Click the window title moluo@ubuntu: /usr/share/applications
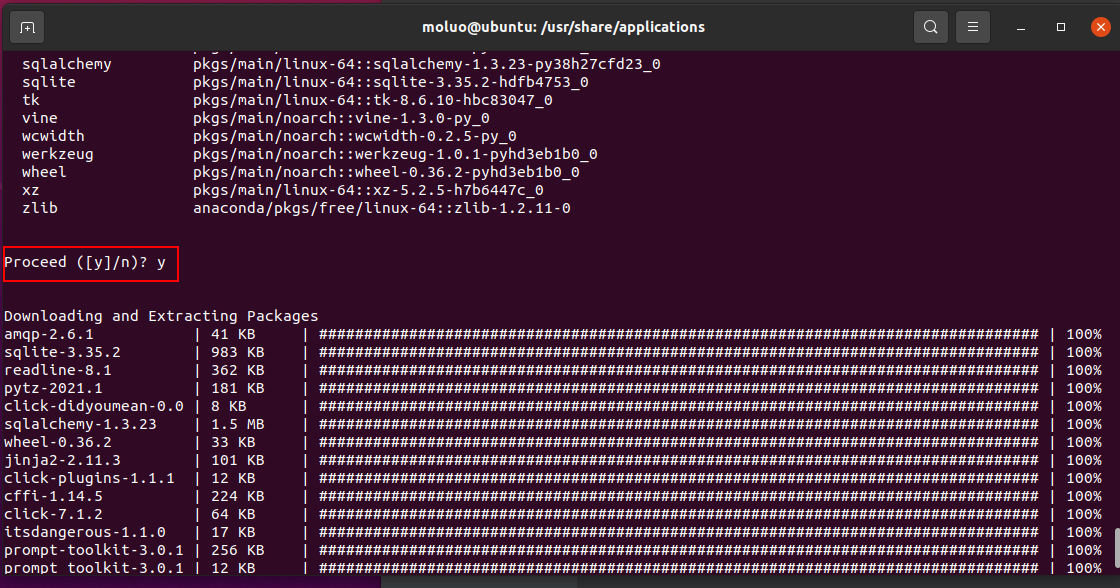Image resolution: width=1120 pixels, height=588 pixels. tap(563, 27)
